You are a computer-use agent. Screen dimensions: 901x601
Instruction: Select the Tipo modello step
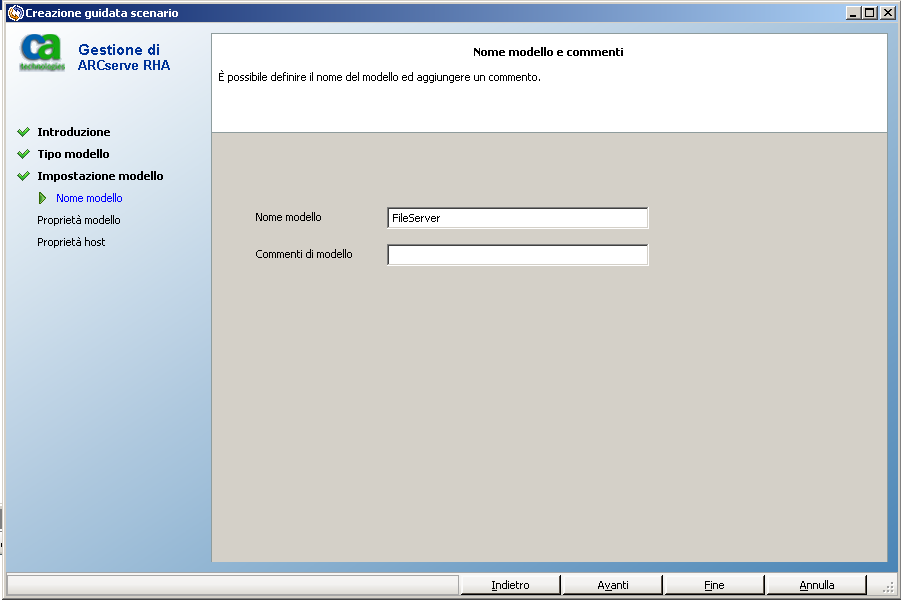73,154
